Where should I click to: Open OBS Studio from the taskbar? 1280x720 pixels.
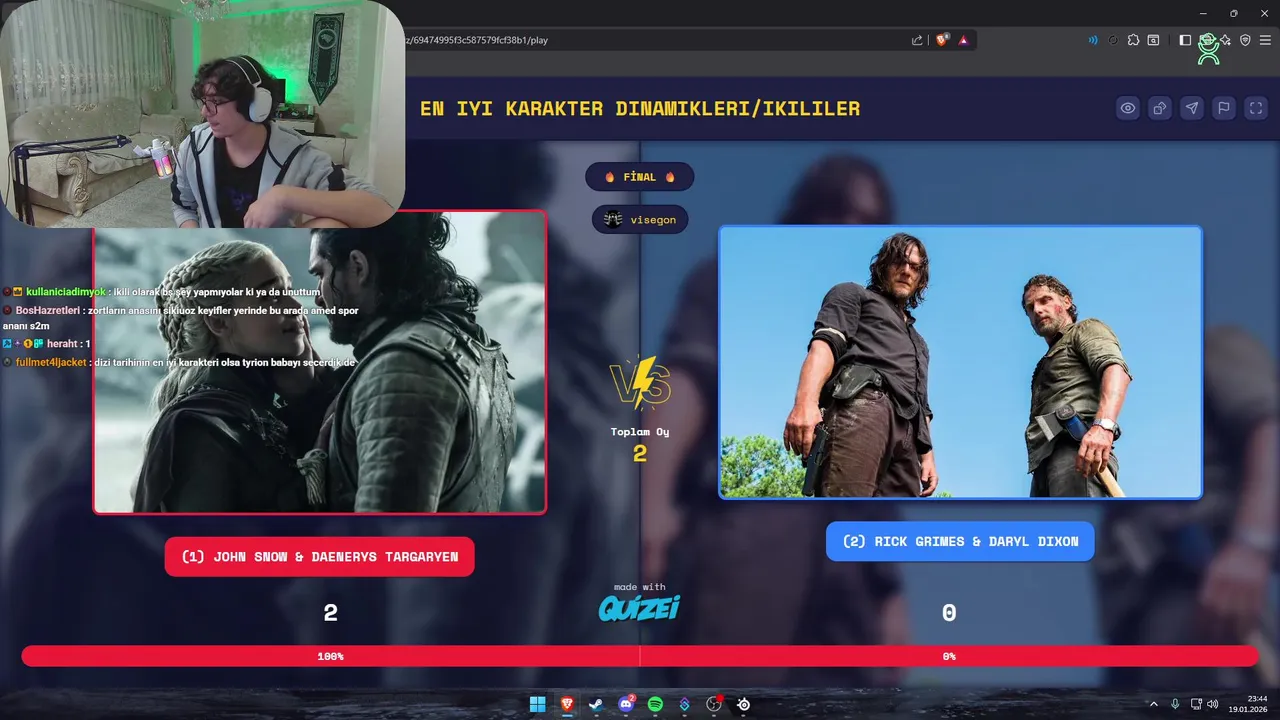(x=714, y=704)
